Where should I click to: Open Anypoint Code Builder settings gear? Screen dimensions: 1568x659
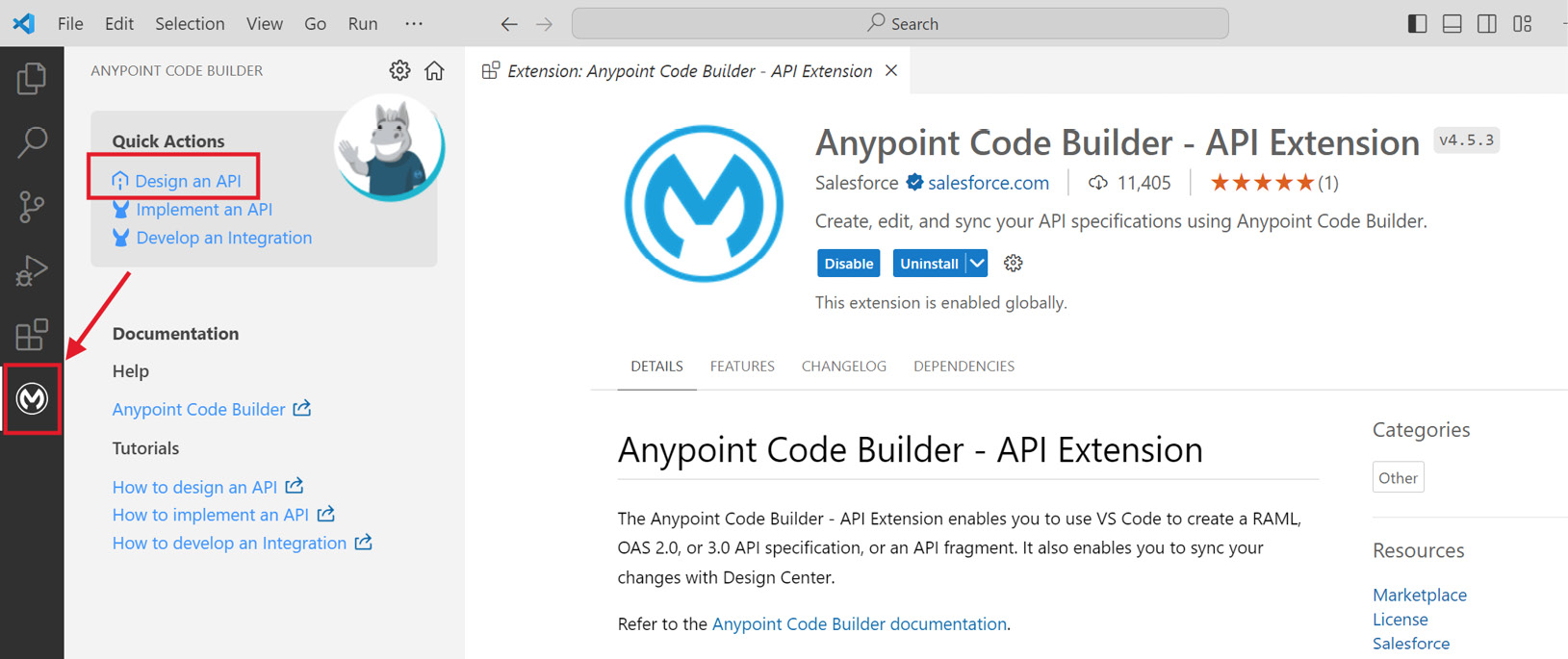399,70
